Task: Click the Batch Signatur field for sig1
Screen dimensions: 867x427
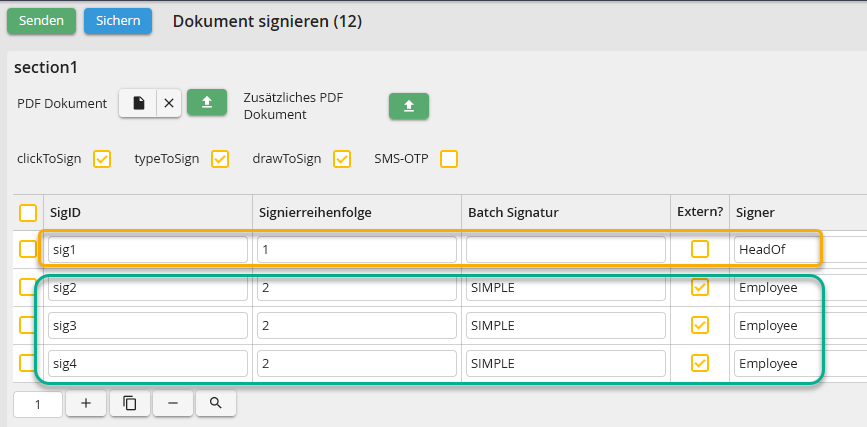Action: click(x=565, y=249)
